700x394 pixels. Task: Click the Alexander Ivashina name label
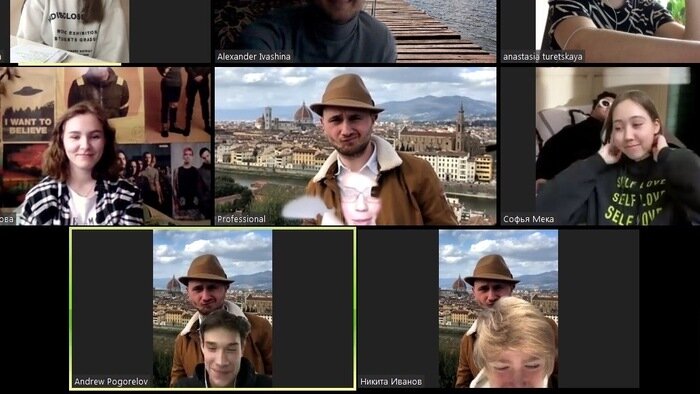click(254, 57)
